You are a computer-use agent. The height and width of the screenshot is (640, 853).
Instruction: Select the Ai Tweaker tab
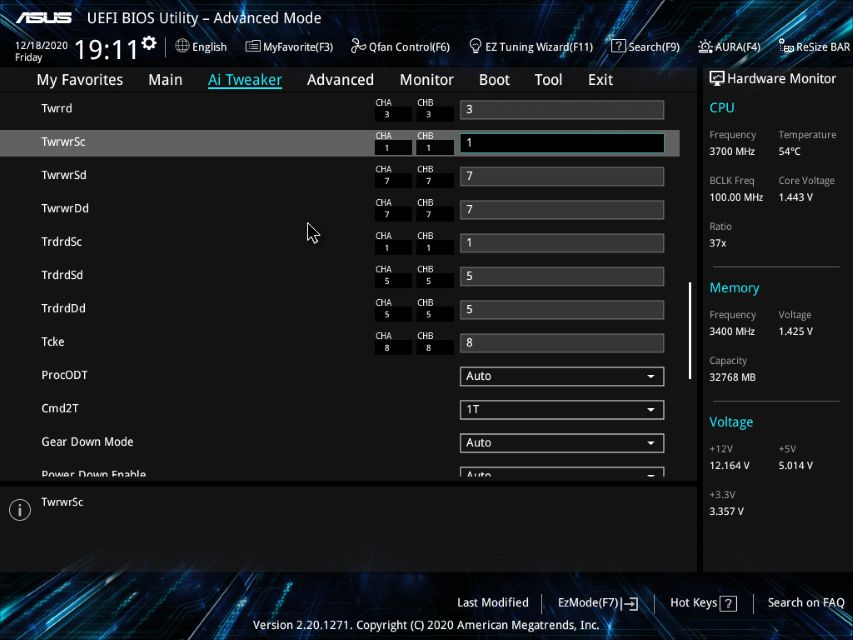pyautogui.click(x=245, y=80)
